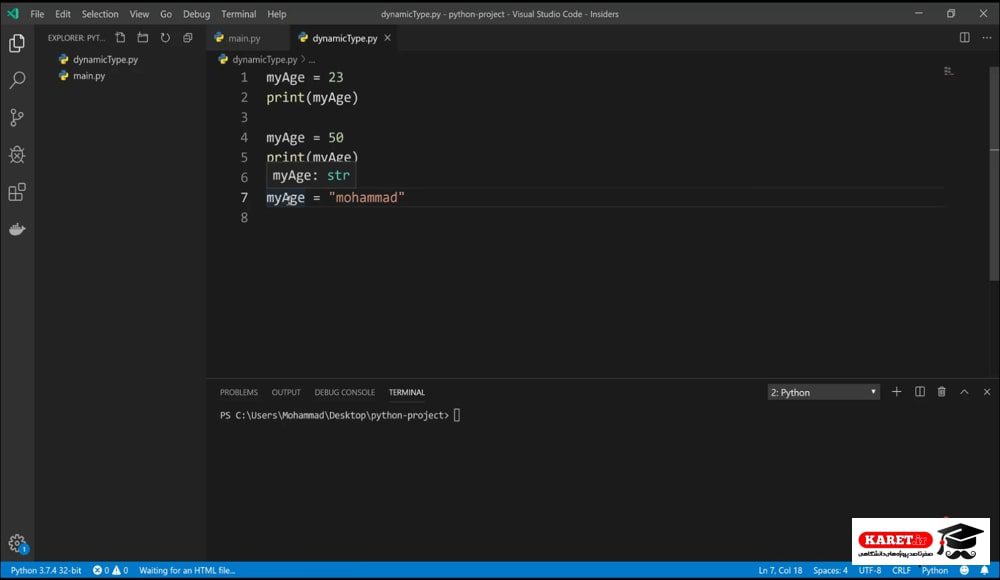Click the EXPLORER panel header title
The image size is (1000, 580).
click(76, 38)
